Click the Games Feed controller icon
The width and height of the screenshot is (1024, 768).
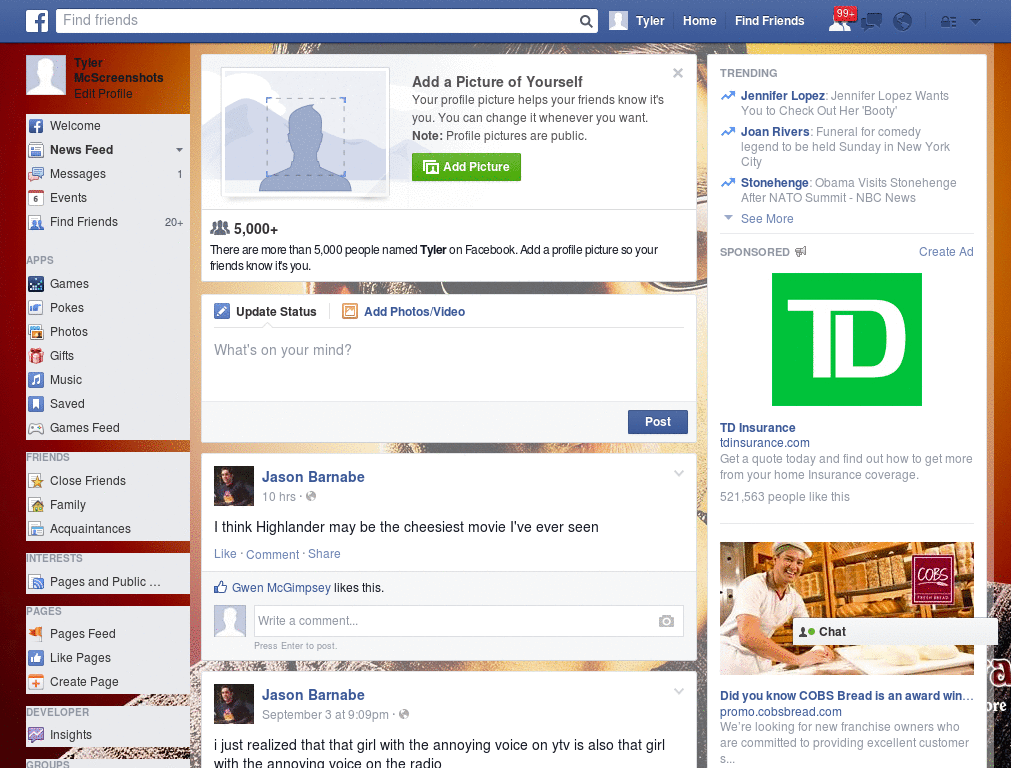pyautogui.click(x=36, y=428)
